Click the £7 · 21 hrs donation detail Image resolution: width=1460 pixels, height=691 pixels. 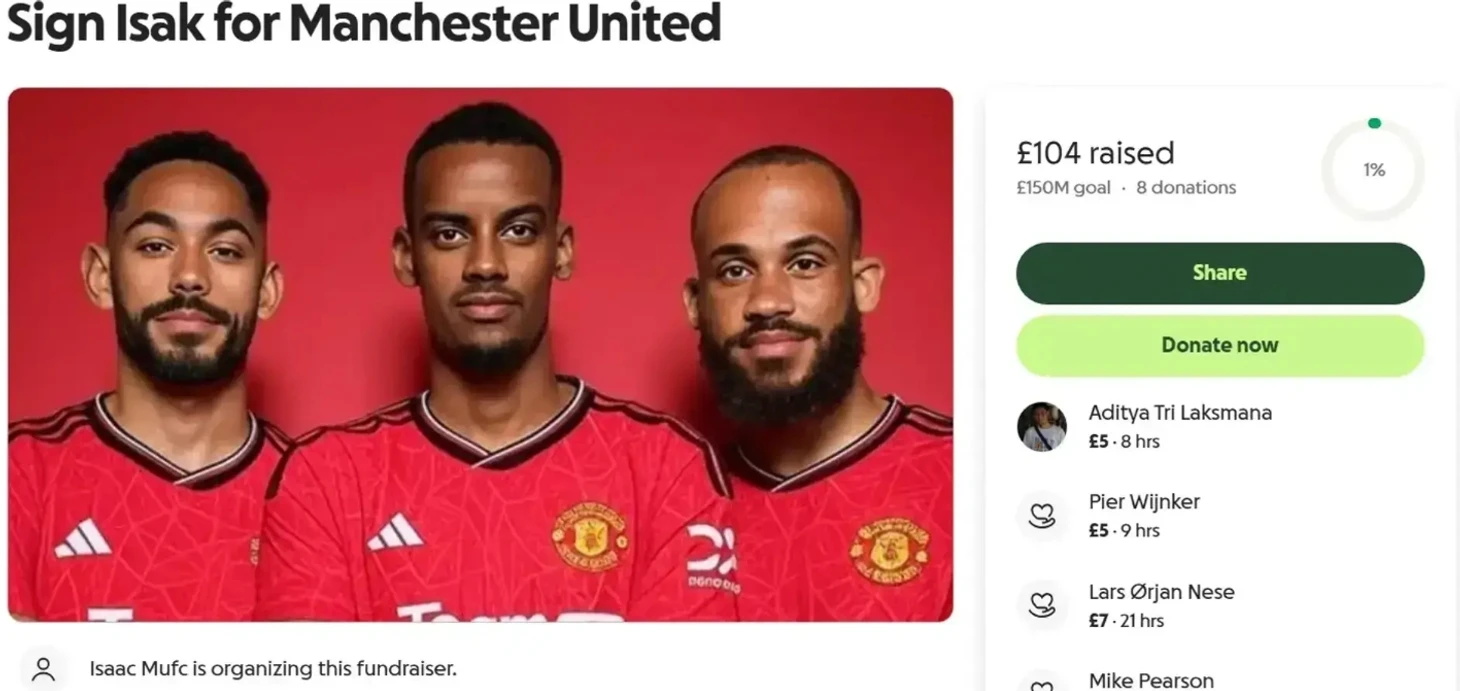tap(1126, 620)
